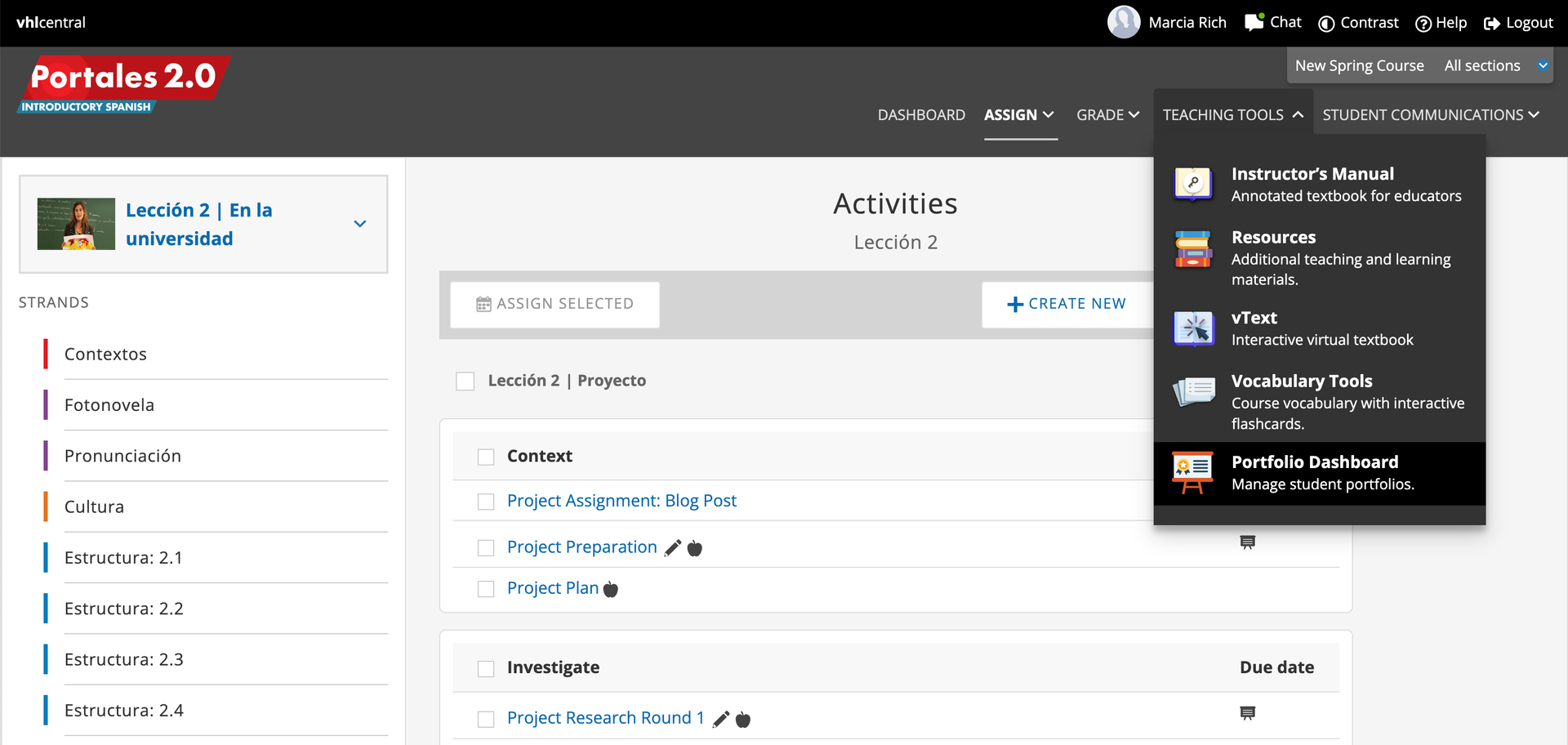Click the Chat speech bubble icon
The width and height of the screenshot is (1568, 745).
1254,22
